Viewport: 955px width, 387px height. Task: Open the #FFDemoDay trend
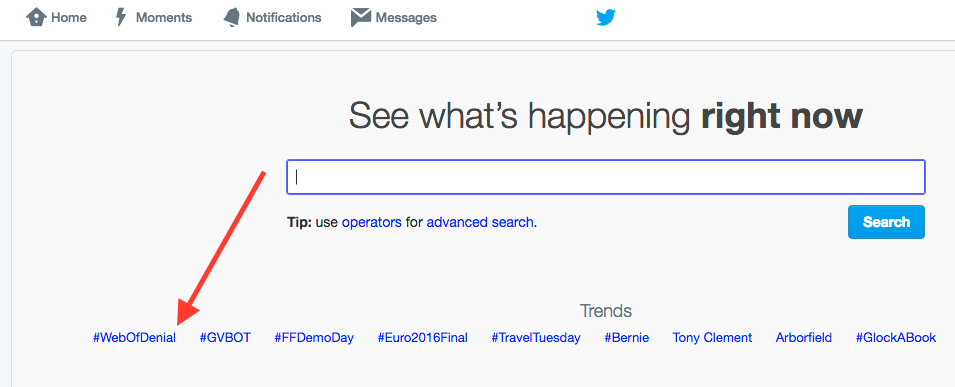(x=314, y=338)
